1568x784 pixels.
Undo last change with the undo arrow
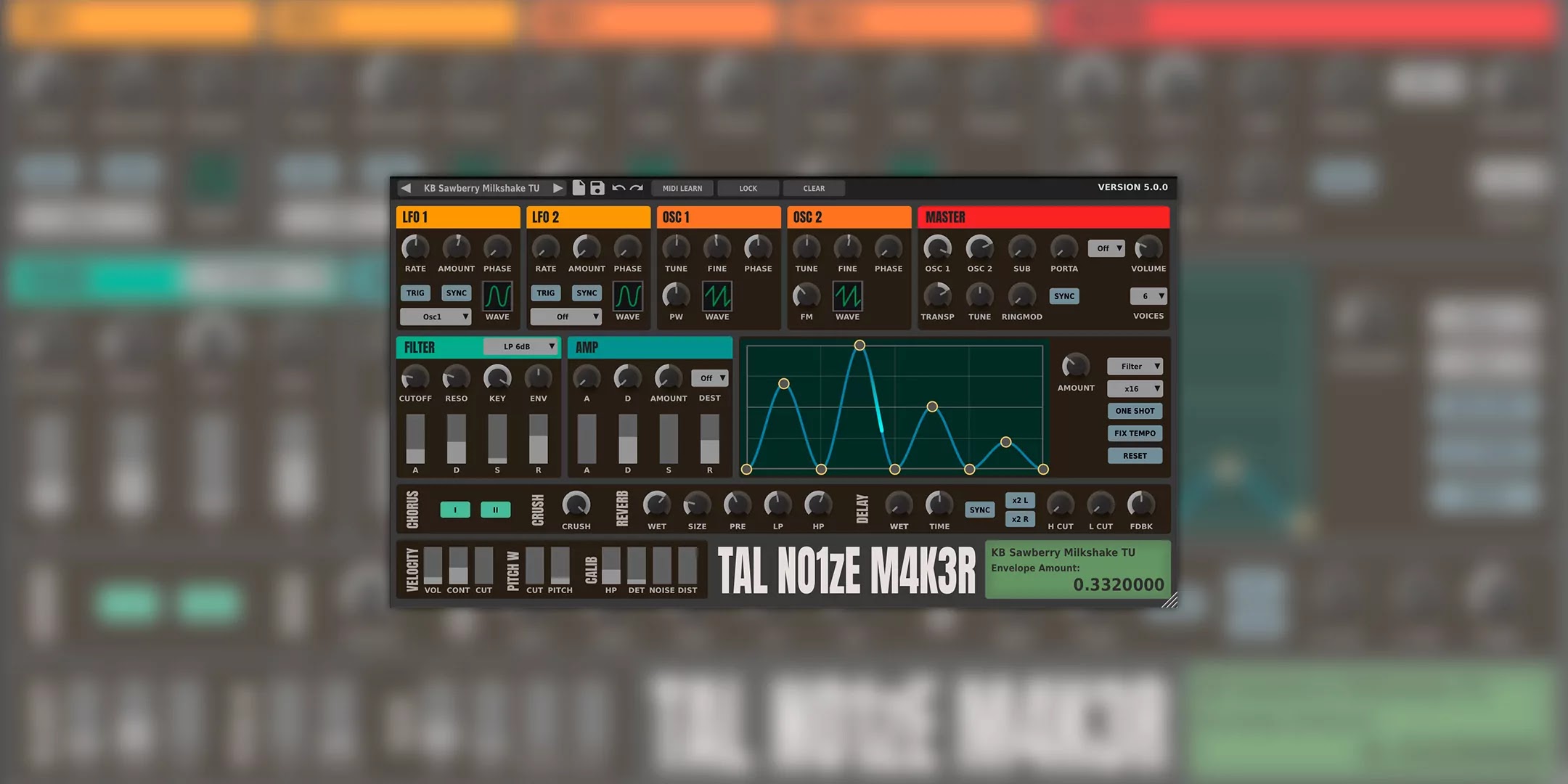[618, 187]
